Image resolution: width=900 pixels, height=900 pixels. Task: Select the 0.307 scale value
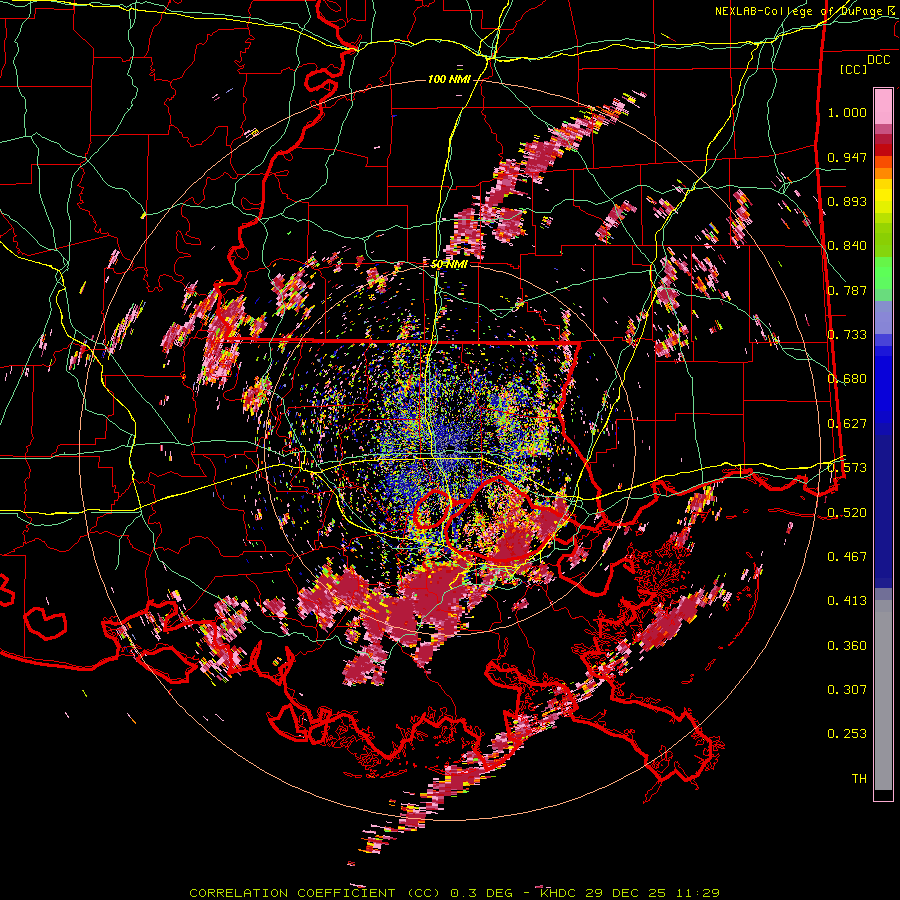coord(847,689)
